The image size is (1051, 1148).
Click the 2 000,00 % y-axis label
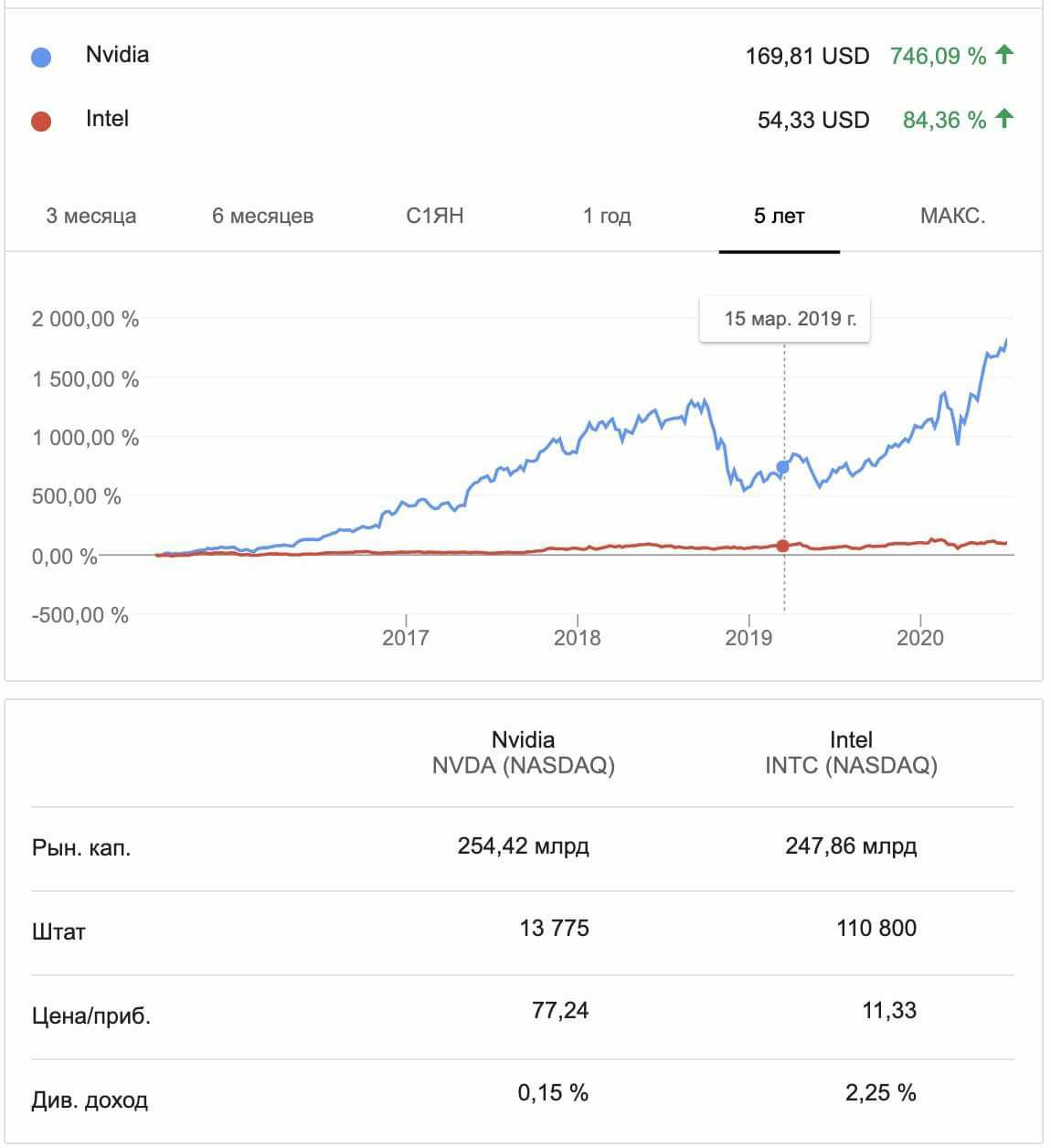tap(85, 319)
